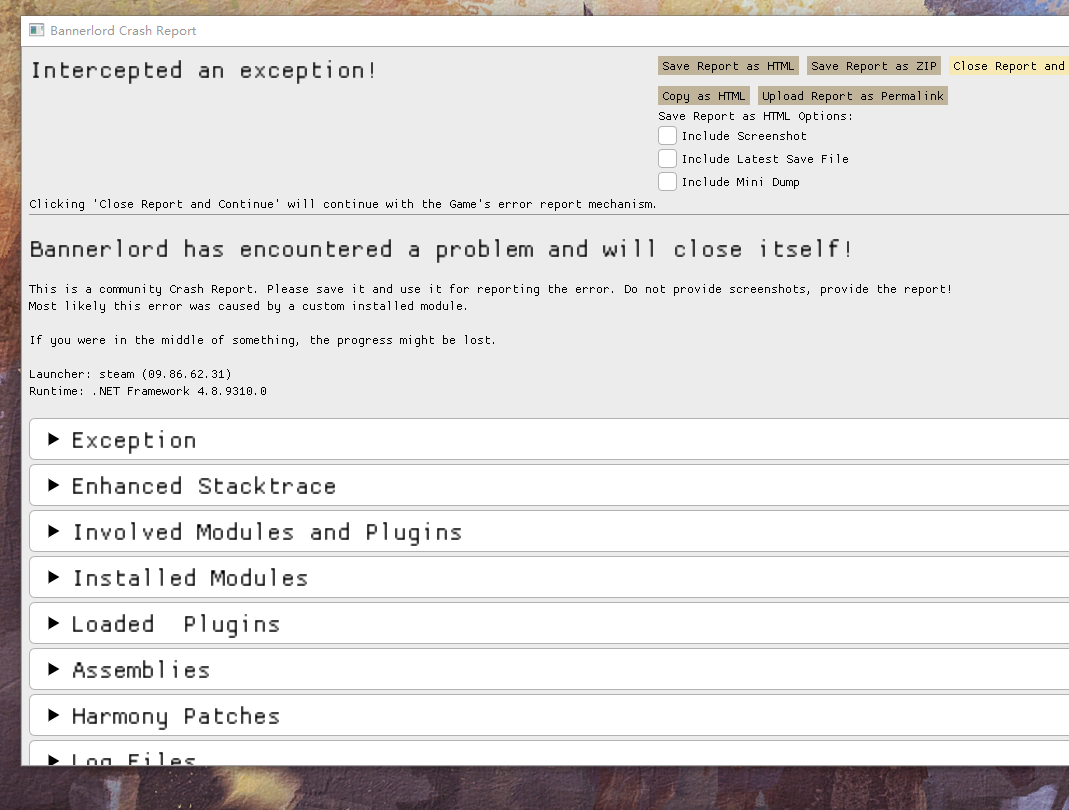Click the 'Most likely this error' sentence
1069x810 pixels.
(248, 306)
